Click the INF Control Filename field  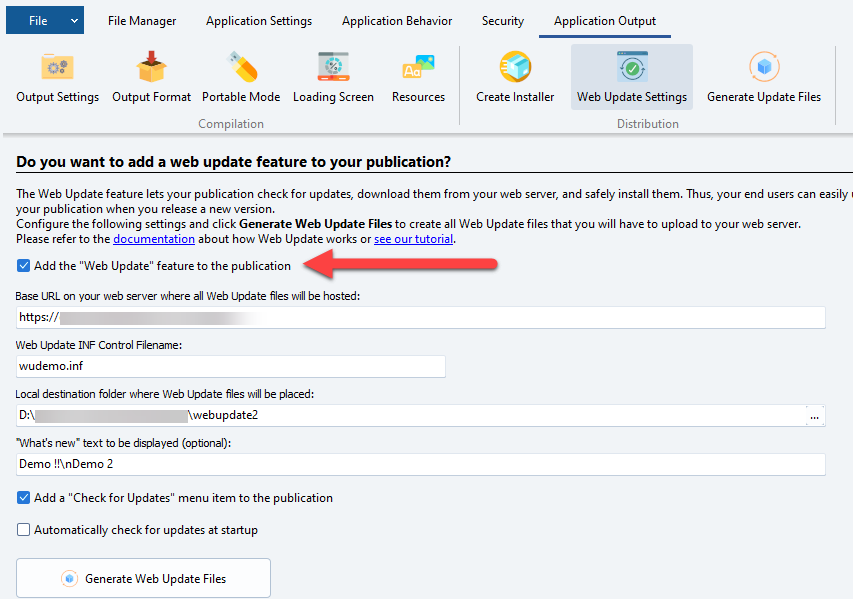point(230,367)
